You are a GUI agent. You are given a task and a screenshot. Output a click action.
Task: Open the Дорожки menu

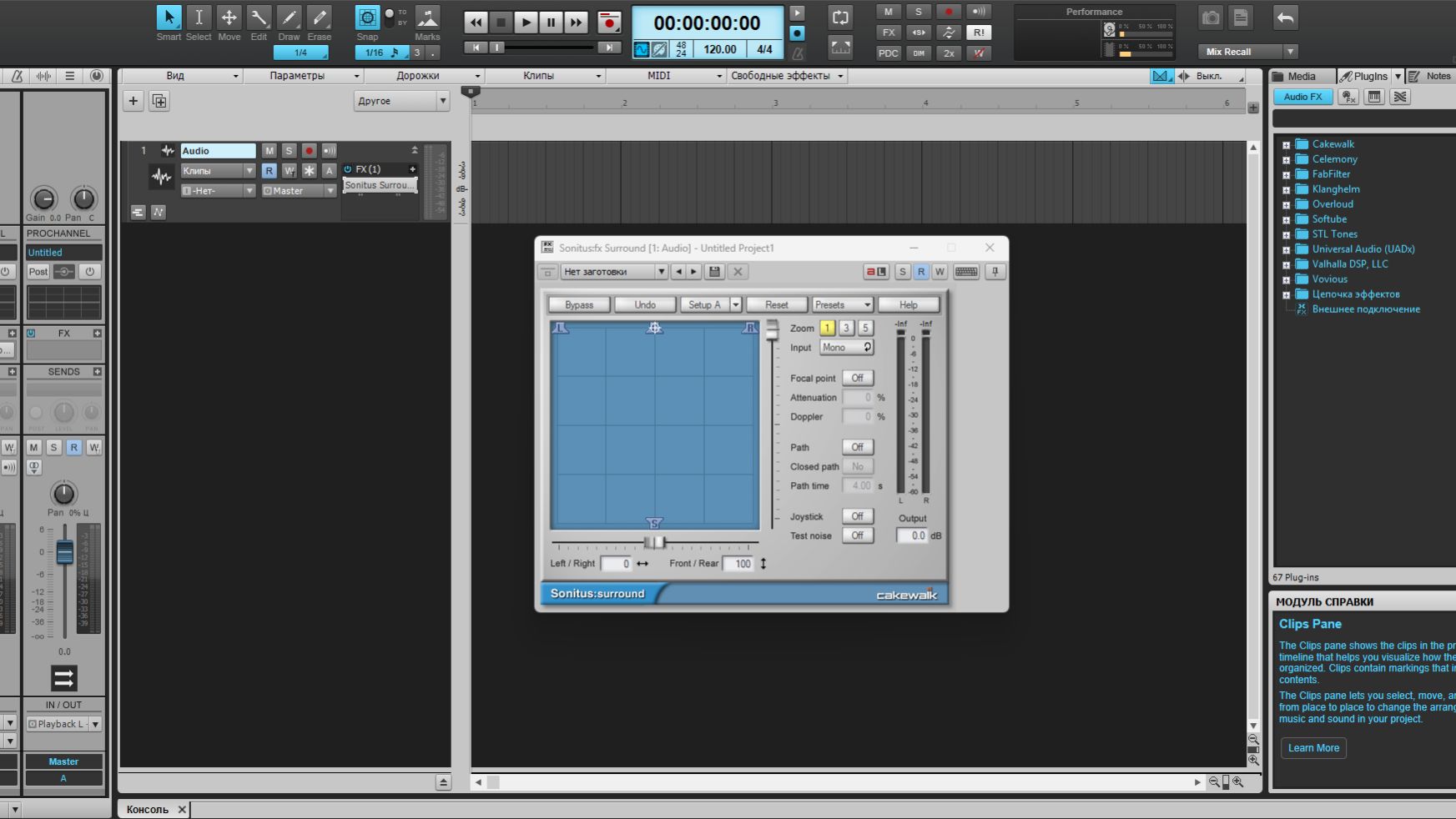(x=423, y=76)
